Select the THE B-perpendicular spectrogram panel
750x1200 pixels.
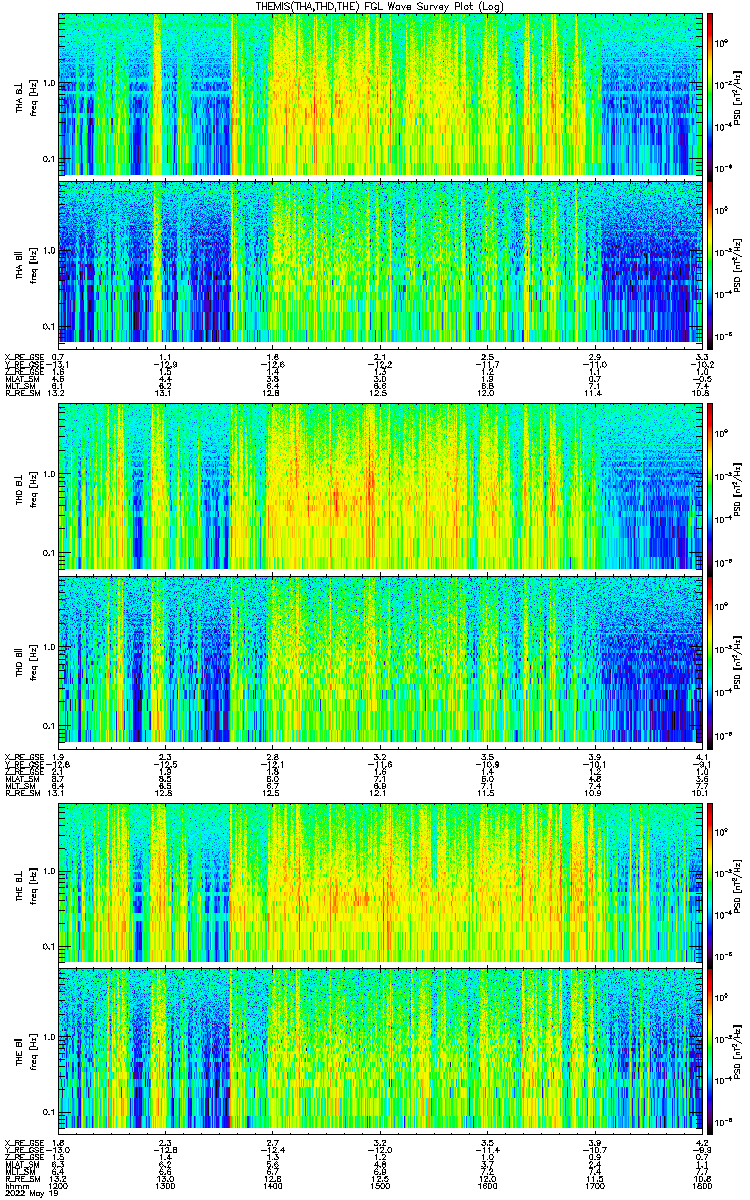tap(380, 882)
